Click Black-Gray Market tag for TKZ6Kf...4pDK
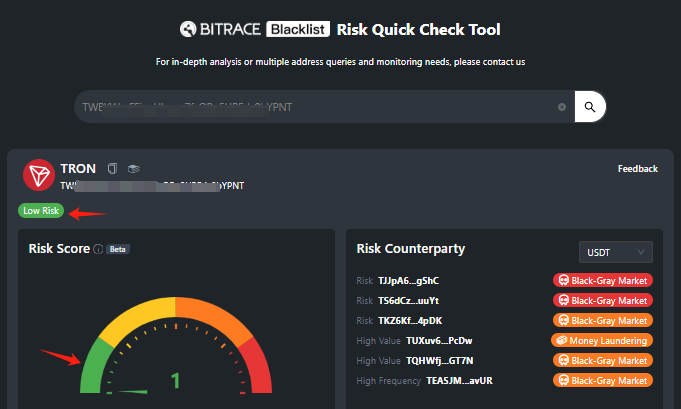The height and width of the screenshot is (409, 681). pyautogui.click(x=603, y=320)
